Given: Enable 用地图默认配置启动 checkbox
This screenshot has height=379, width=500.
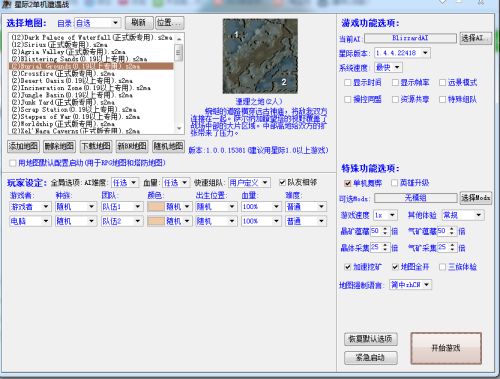Looking at the screenshot, I should (13, 163).
